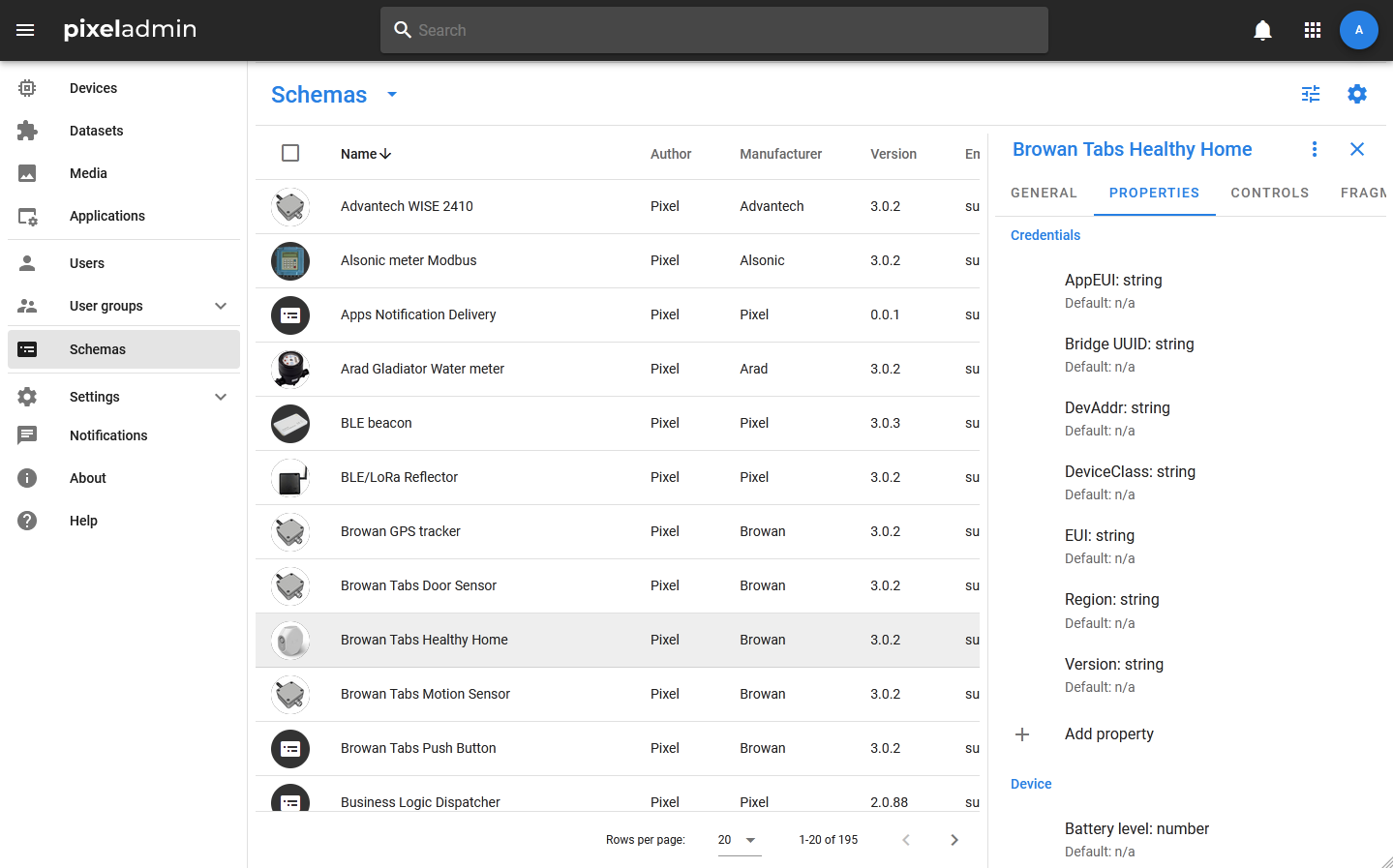Open the three-dot menu for Browan Tabs Healthy Home
Screen dimensions: 1393x868
pyautogui.click(x=1314, y=149)
